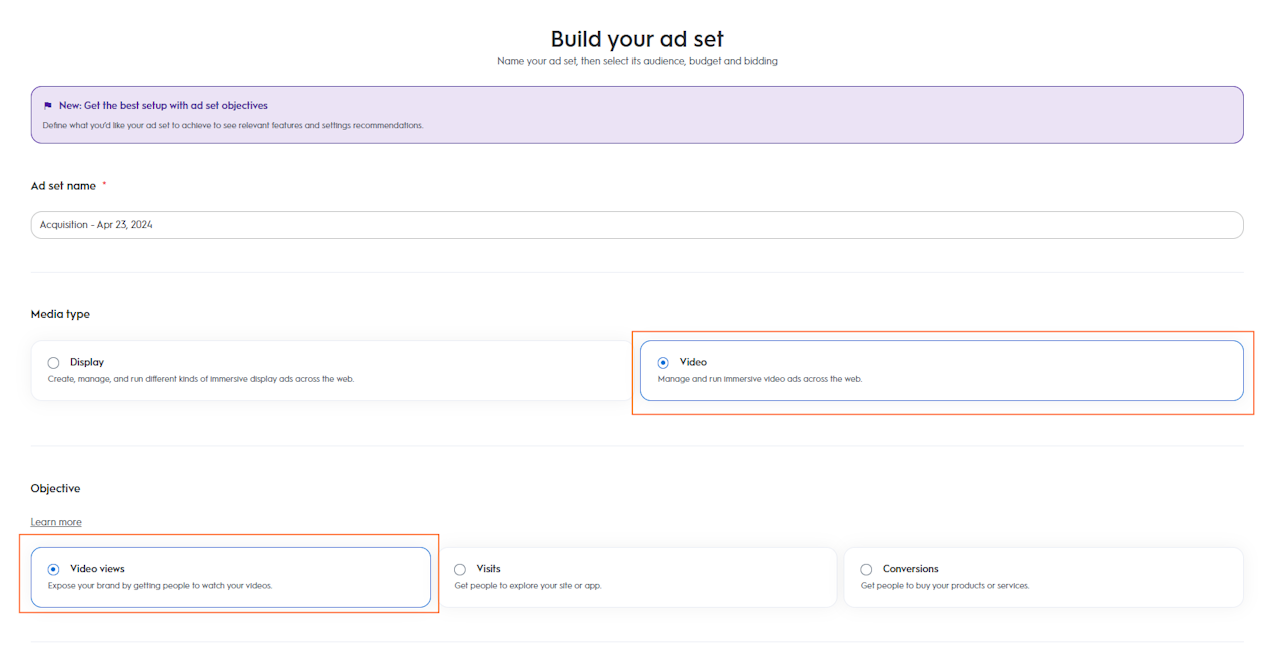Click the Ad set name input field

coord(637,225)
